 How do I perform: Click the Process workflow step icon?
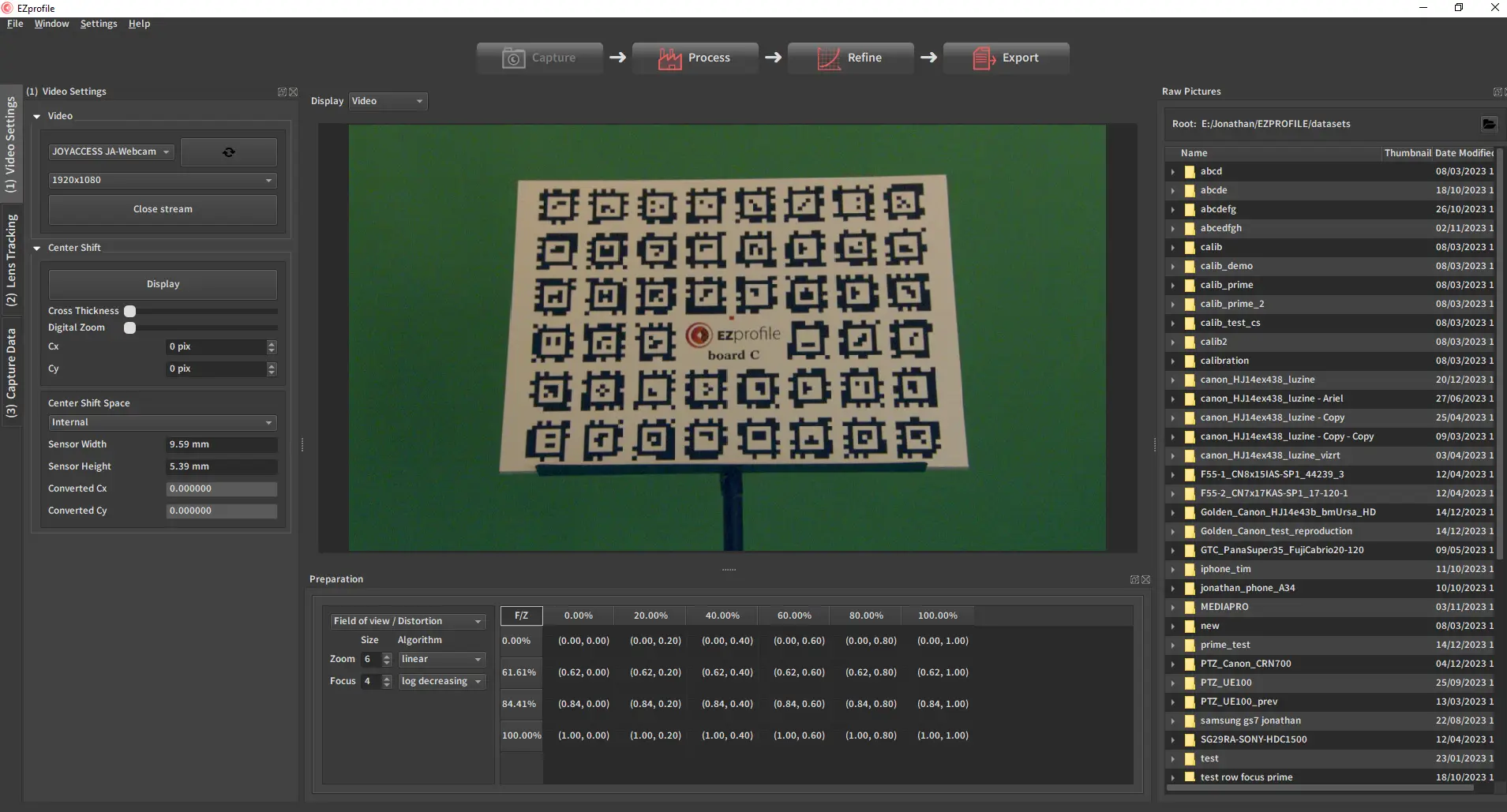pos(669,58)
